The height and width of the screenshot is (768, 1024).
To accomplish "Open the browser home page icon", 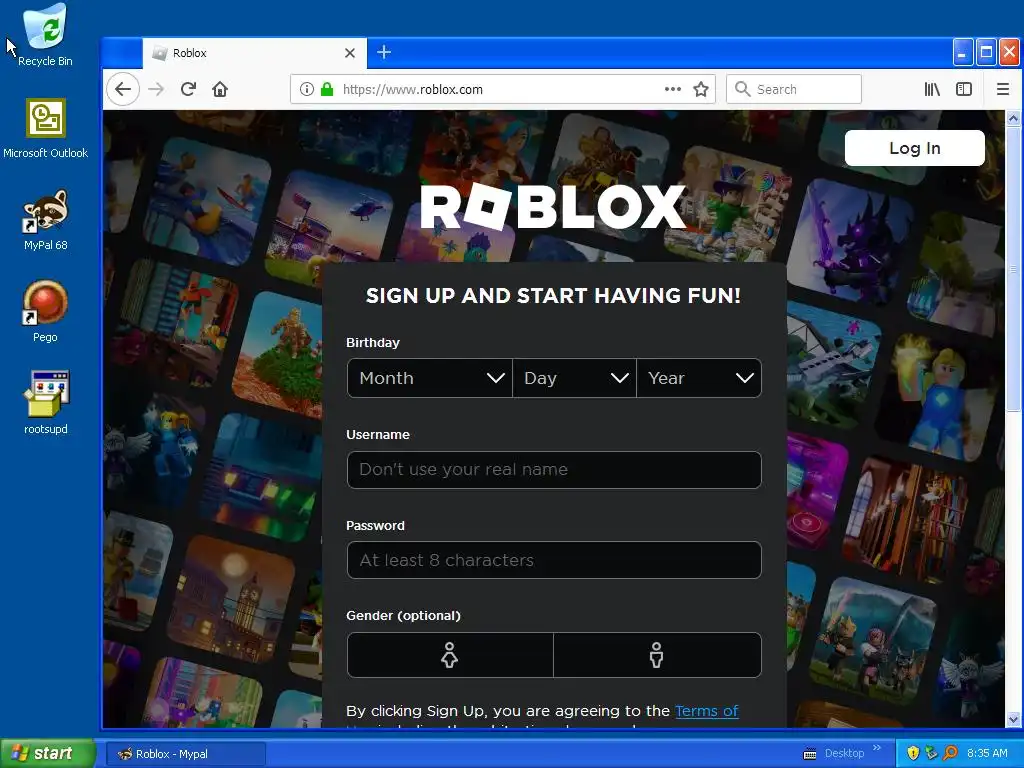I will tap(220, 89).
